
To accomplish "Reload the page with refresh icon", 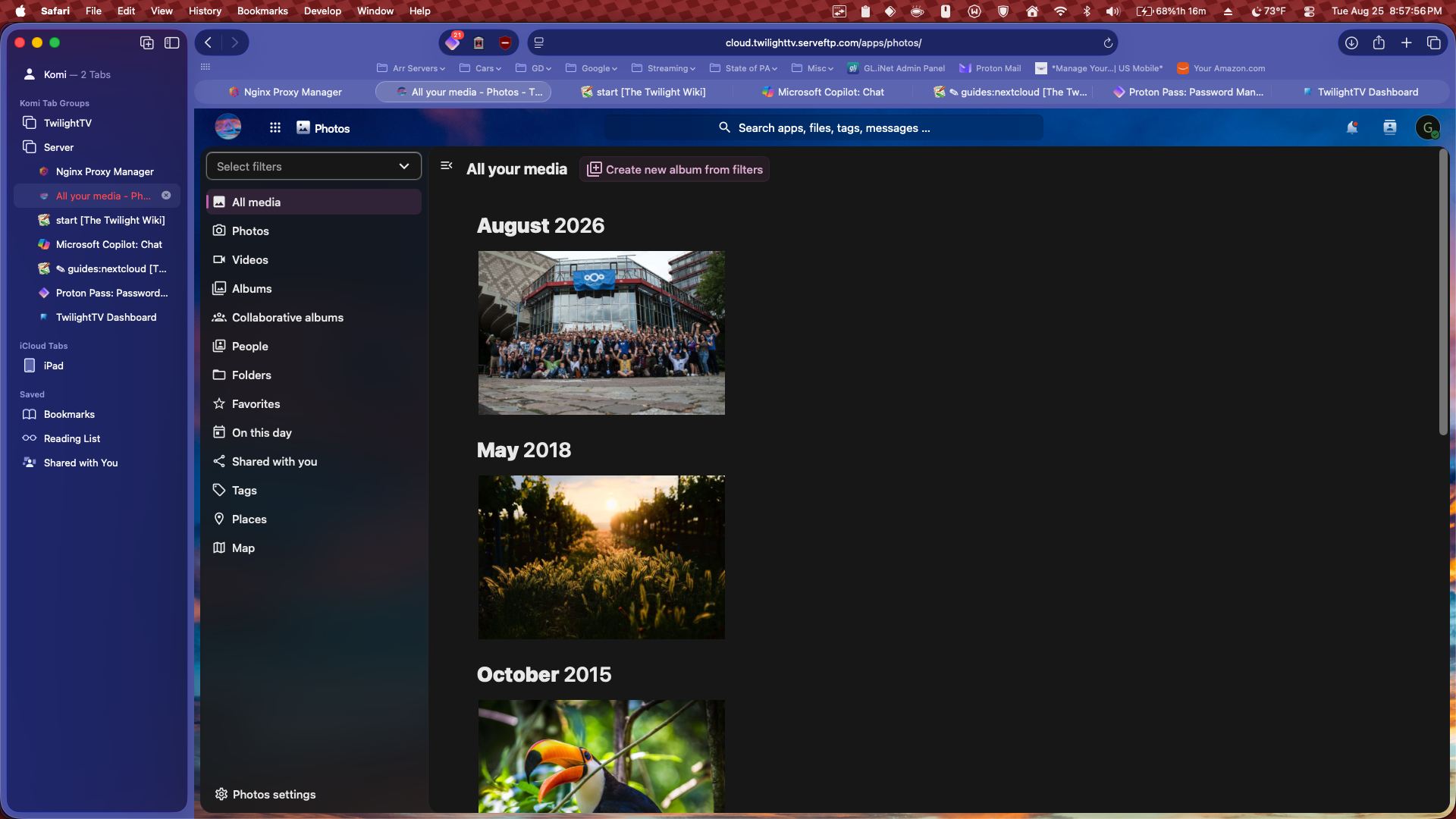I will (1108, 43).
